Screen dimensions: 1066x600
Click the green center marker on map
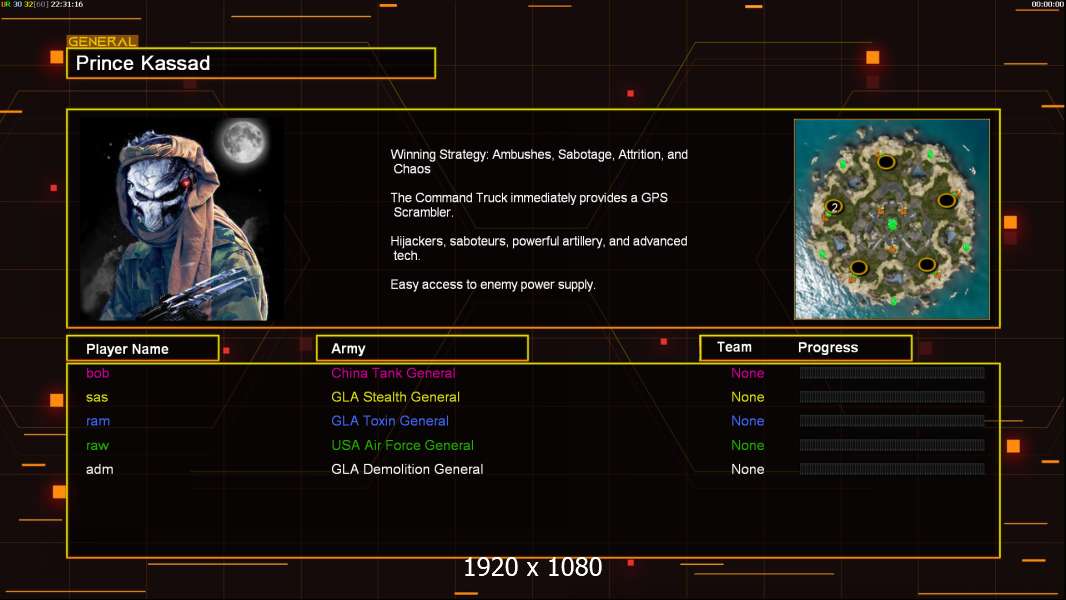pyautogui.click(x=892, y=224)
